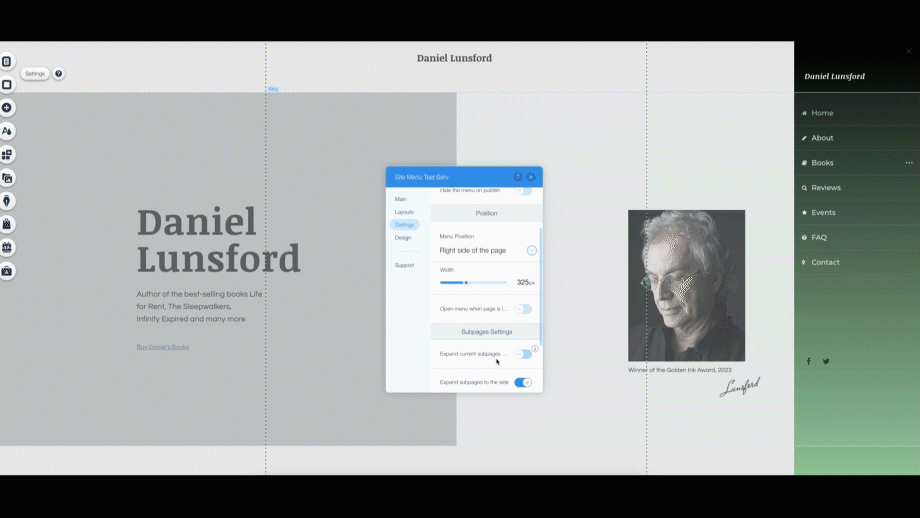Enable 'Expand current subpages' toggle
This screenshot has width=920, height=518.
pos(523,354)
